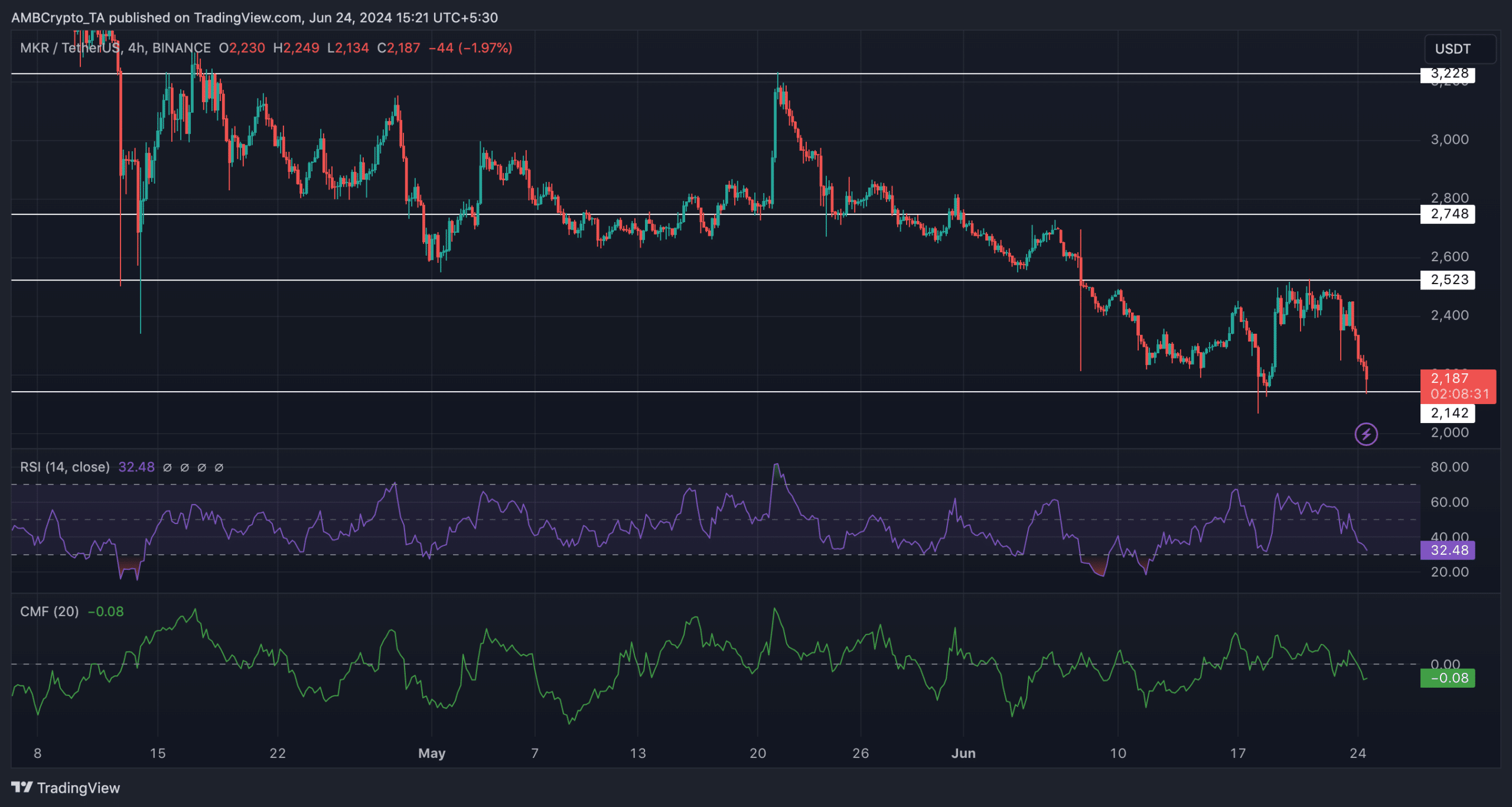Click the 26 date on time axis
Viewport: 1512px width, 807px height.
pyautogui.click(x=861, y=753)
